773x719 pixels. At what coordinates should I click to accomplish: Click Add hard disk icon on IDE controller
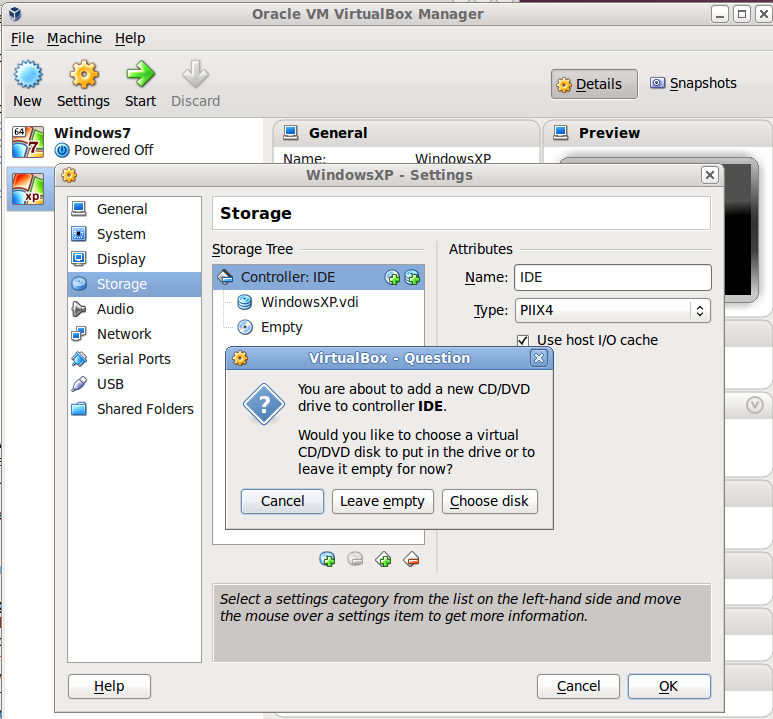click(412, 278)
